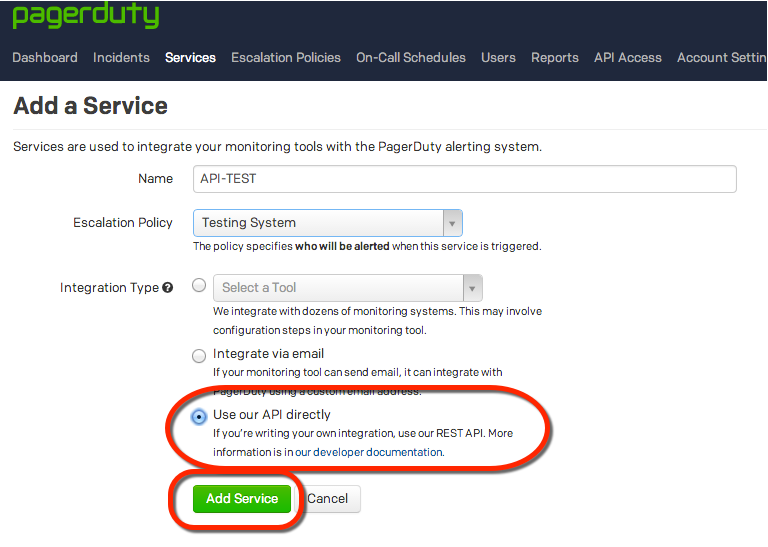Open Account Settings in the nav bar
This screenshot has width=768, height=547.
tap(721, 58)
